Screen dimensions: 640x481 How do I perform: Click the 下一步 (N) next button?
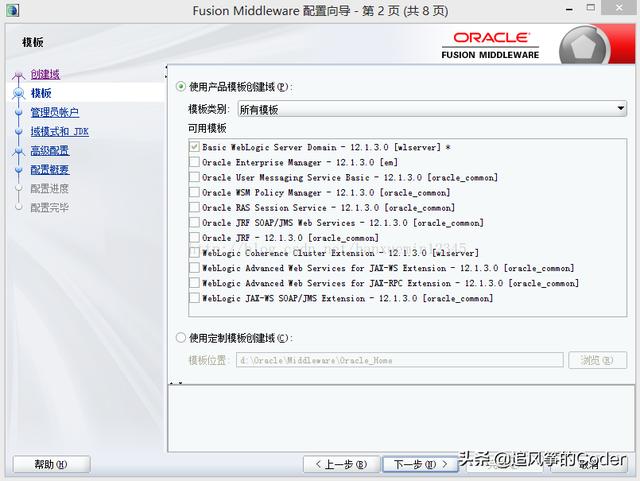[x=420, y=464]
